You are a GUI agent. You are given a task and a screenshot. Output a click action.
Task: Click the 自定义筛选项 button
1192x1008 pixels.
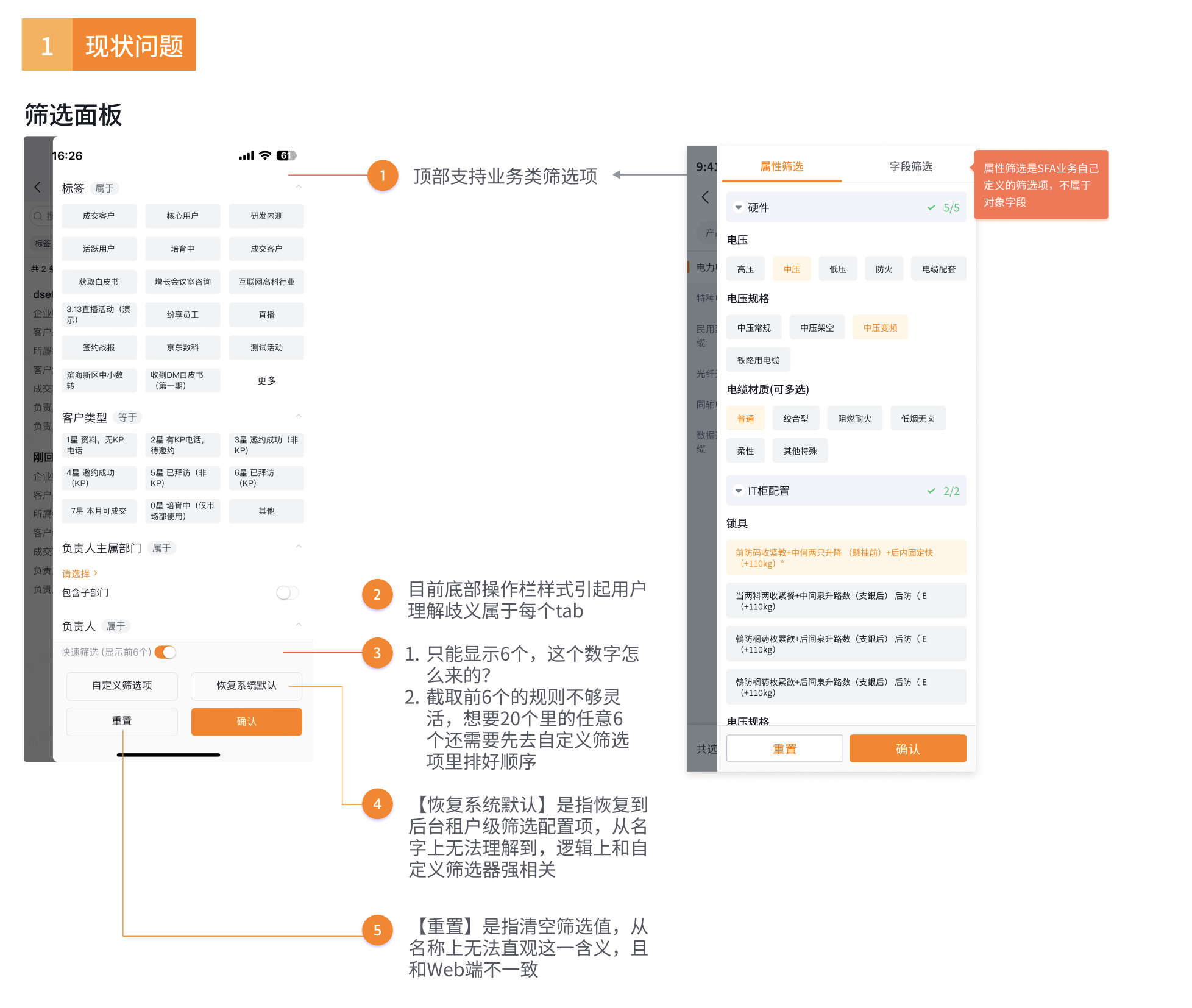[122, 686]
